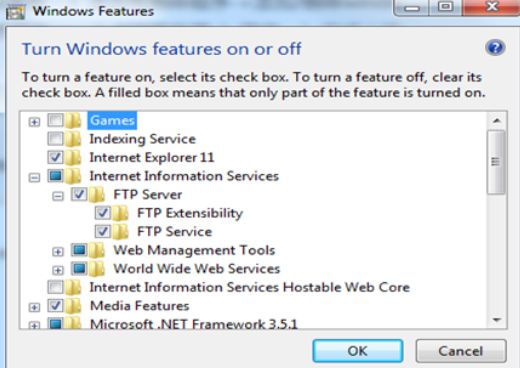Viewport: 520px width, 368px height.
Task: Enable the Indexing Service checkbox
Action: [x=55, y=139]
